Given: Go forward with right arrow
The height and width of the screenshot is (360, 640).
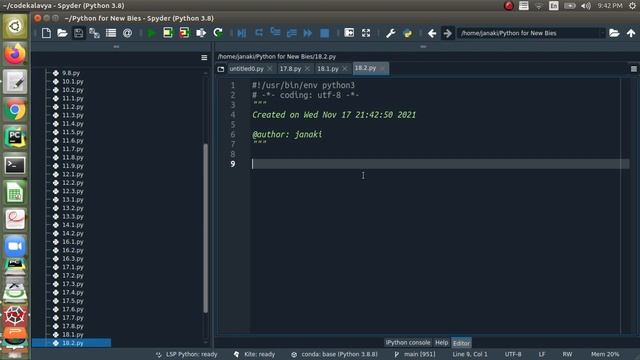Looking at the screenshot, I should tap(448, 33).
